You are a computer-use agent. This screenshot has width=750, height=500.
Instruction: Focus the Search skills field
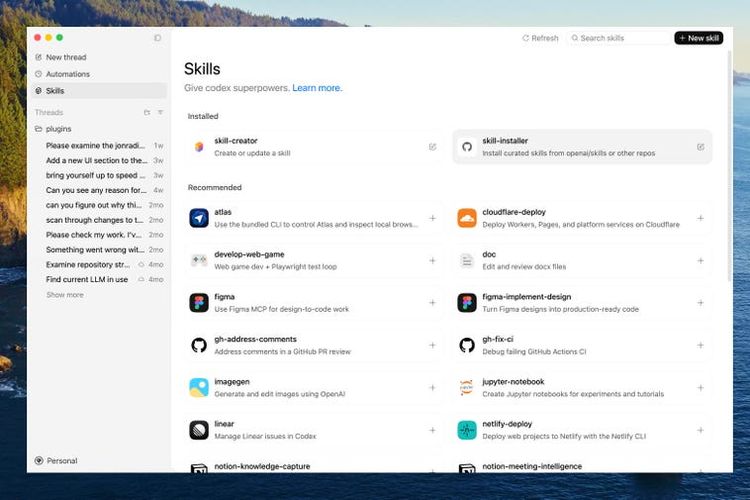pos(620,38)
